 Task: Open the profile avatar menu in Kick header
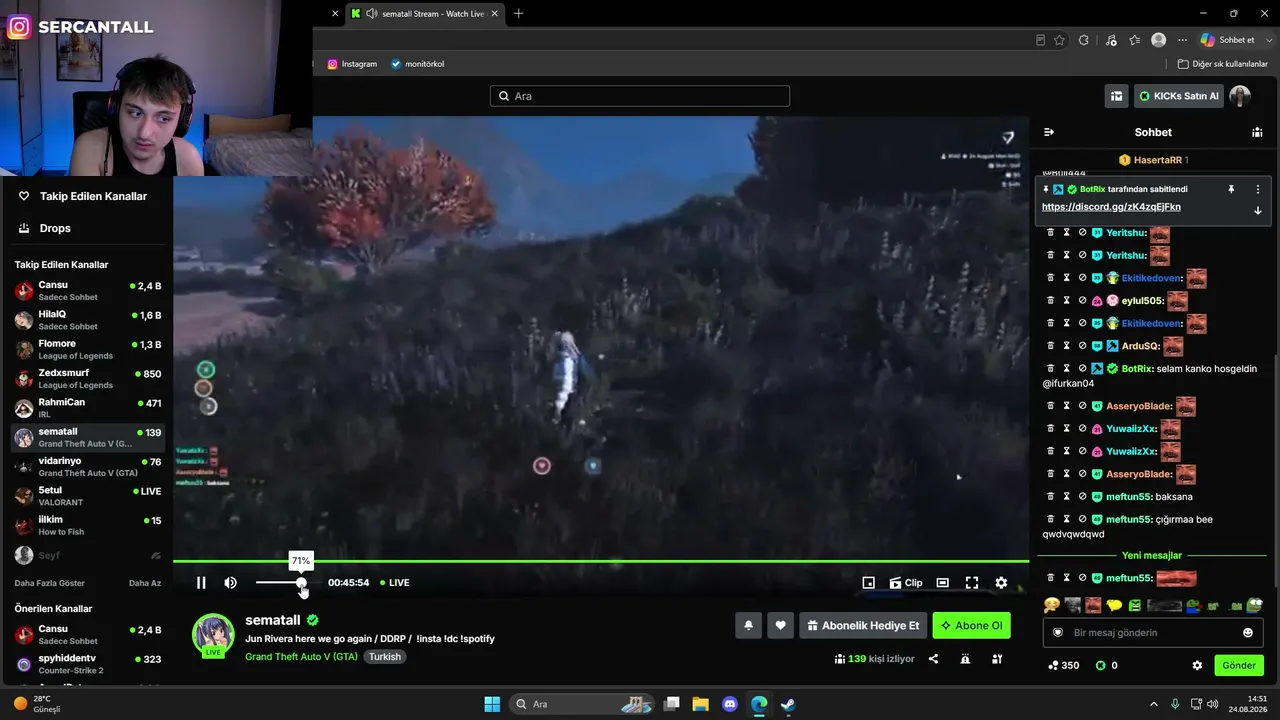coord(1240,96)
